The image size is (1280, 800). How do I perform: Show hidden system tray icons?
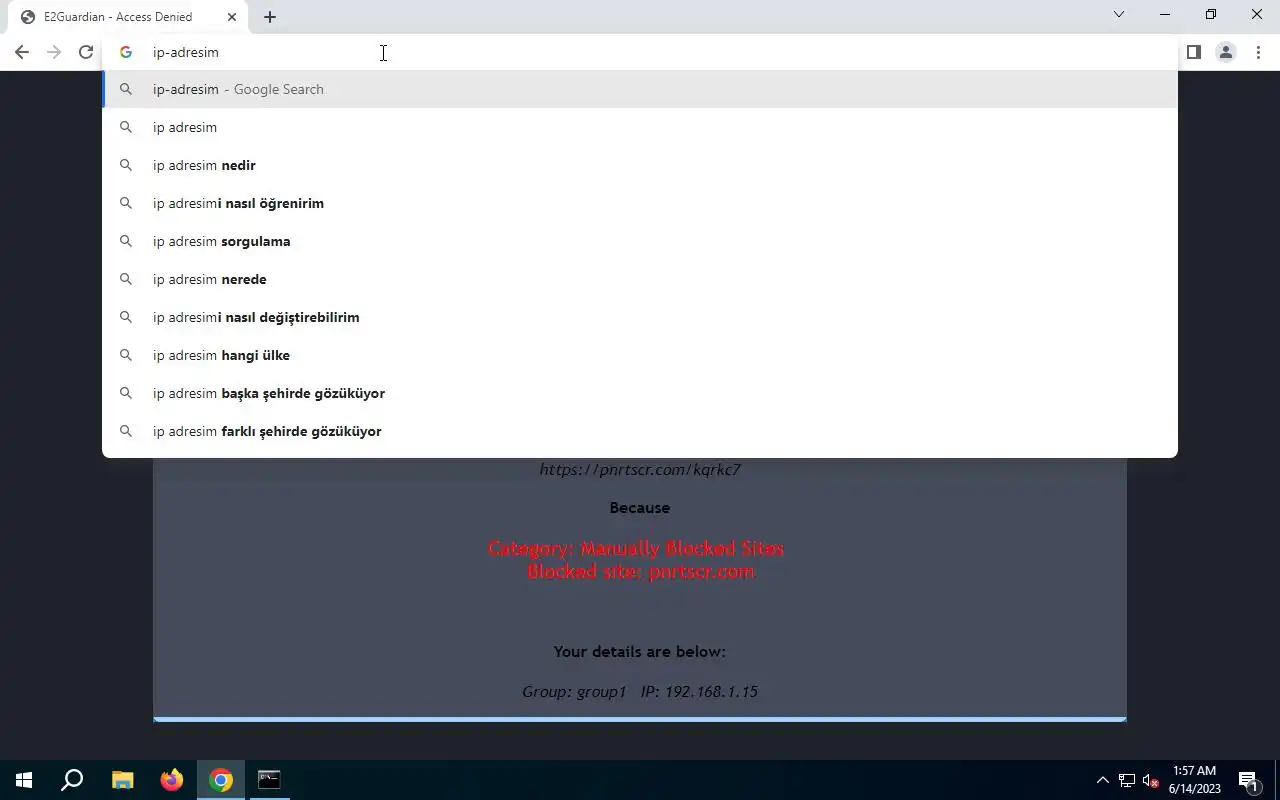(x=1102, y=780)
